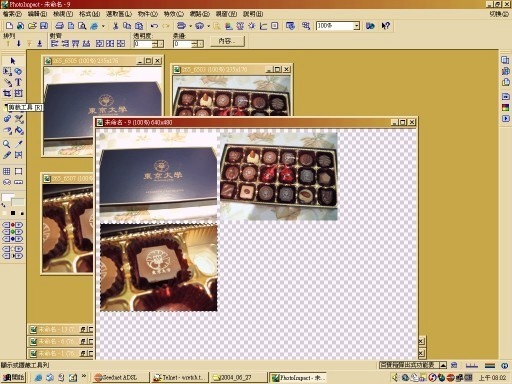Click the Undo arrow icon
The image size is (512, 384).
tap(154, 26)
